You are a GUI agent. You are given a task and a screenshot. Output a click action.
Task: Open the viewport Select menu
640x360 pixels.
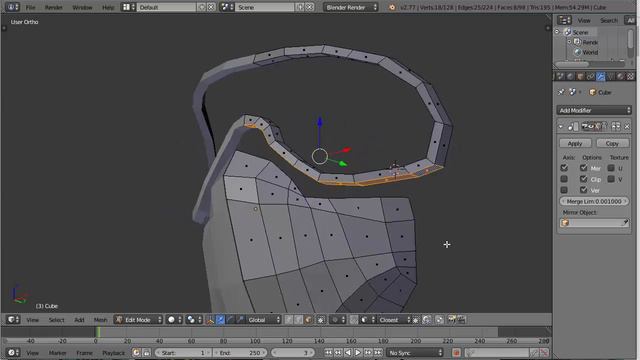[x=56, y=320]
